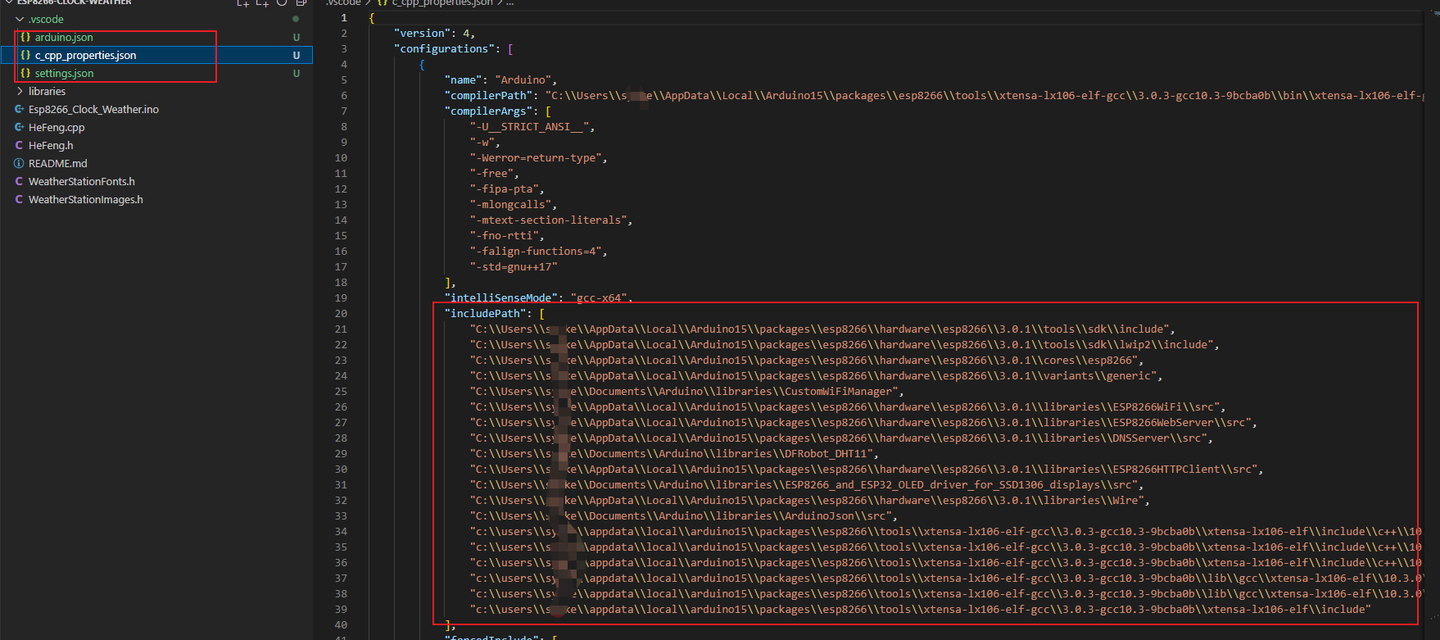Select the intelliSenseMode value gcc-x64
Viewport: 1440px width, 640px height.
594,297
